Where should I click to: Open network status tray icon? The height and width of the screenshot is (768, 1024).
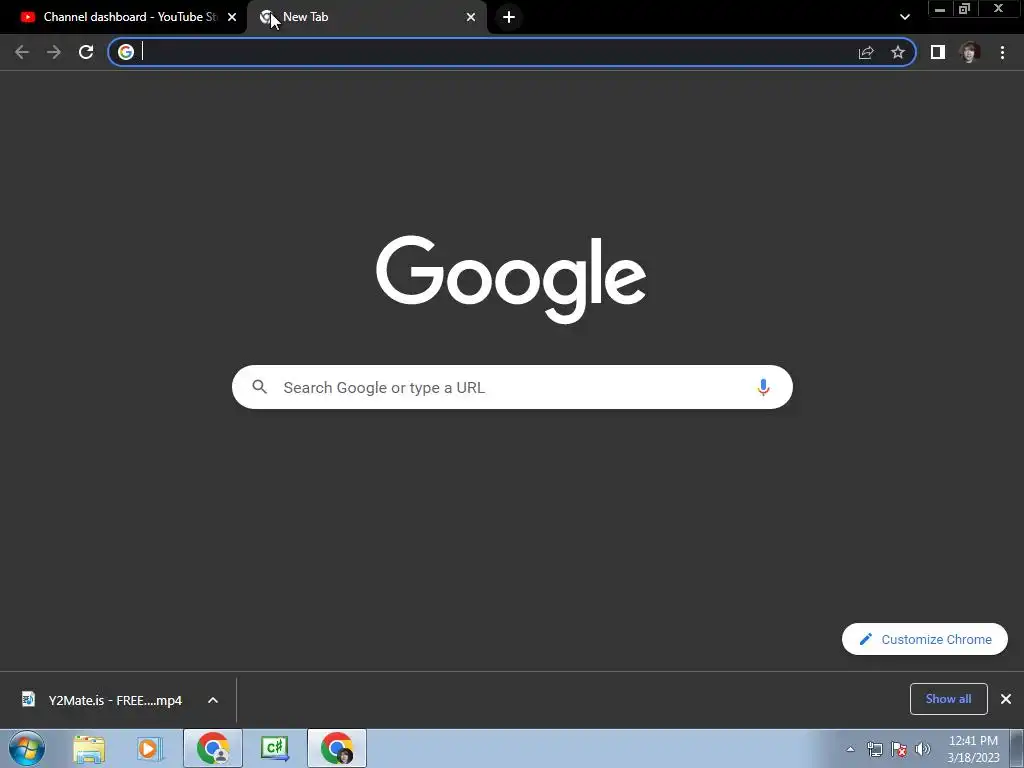[874, 749]
